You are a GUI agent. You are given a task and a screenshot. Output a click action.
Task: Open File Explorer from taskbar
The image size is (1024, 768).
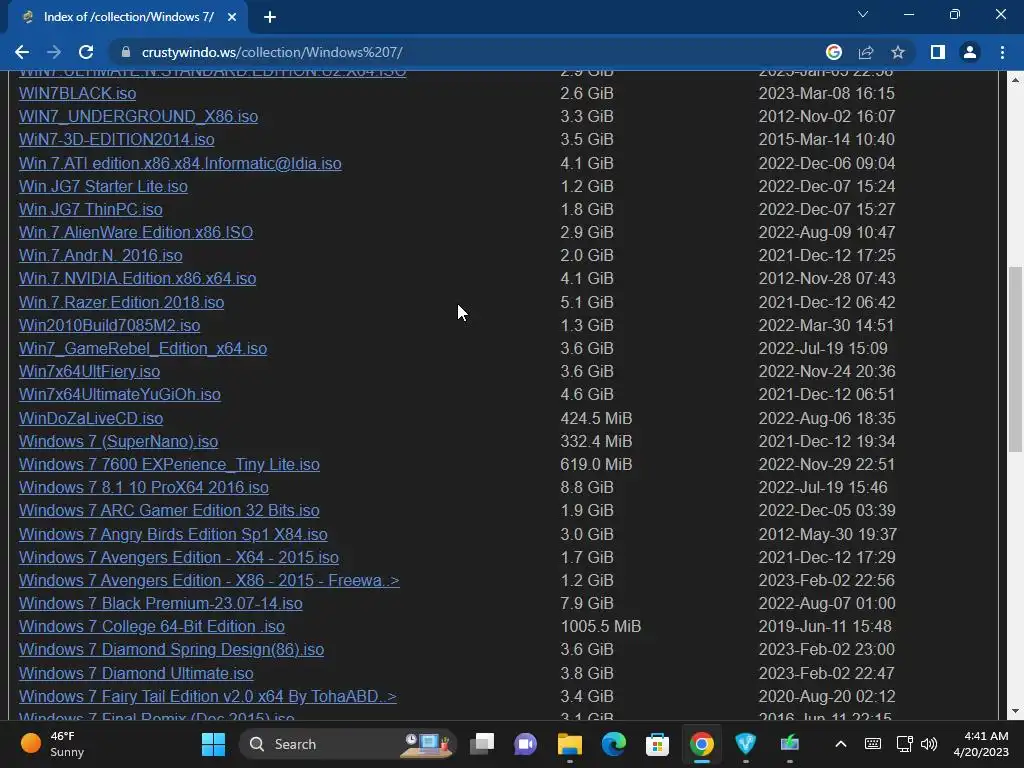point(569,744)
